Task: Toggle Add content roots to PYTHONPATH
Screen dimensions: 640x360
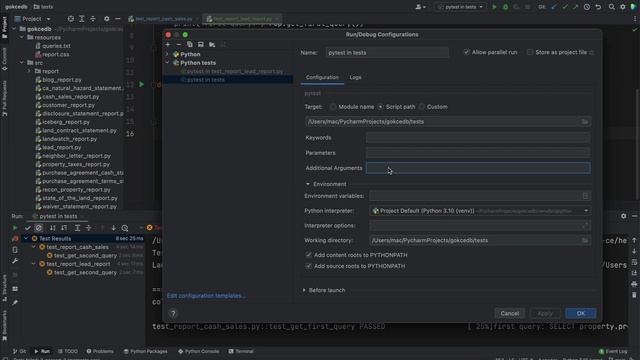Action: [x=309, y=255]
